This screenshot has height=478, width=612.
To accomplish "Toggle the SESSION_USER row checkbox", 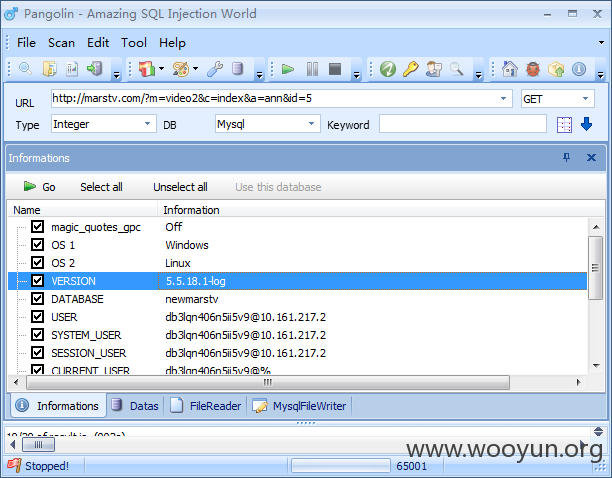I will [37, 352].
